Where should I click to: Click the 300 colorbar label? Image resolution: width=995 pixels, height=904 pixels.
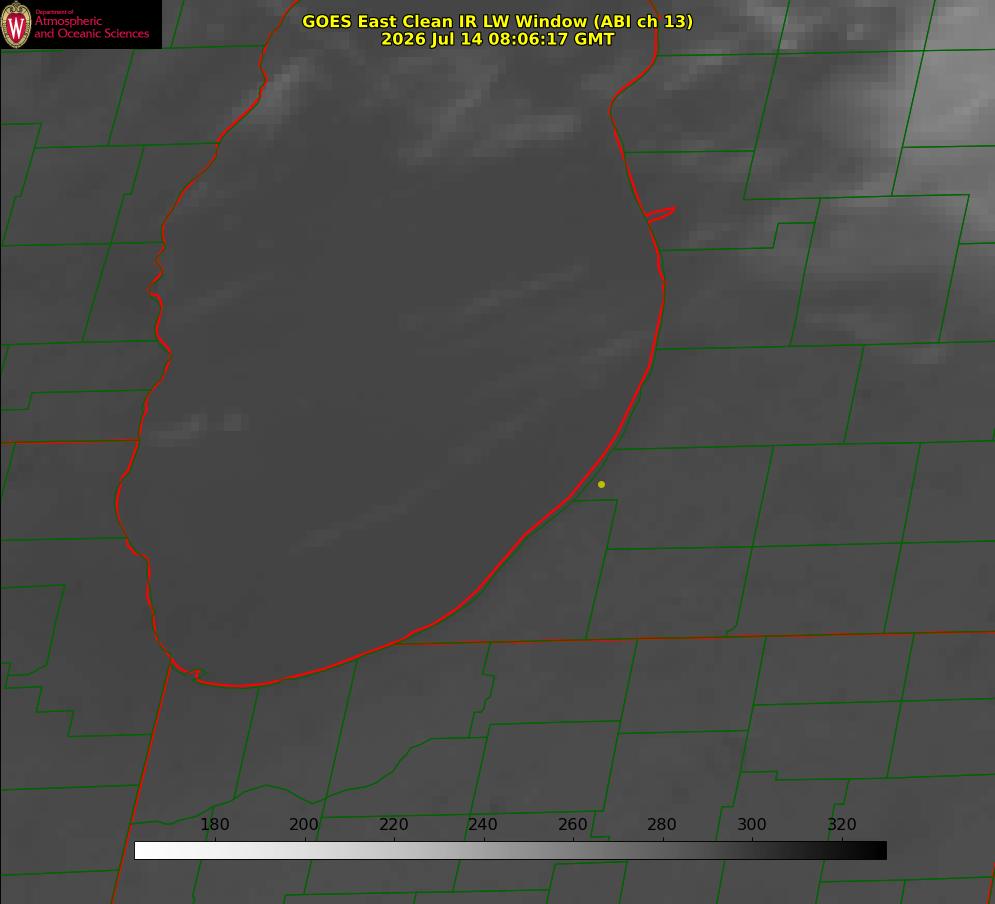pyautogui.click(x=752, y=824)
